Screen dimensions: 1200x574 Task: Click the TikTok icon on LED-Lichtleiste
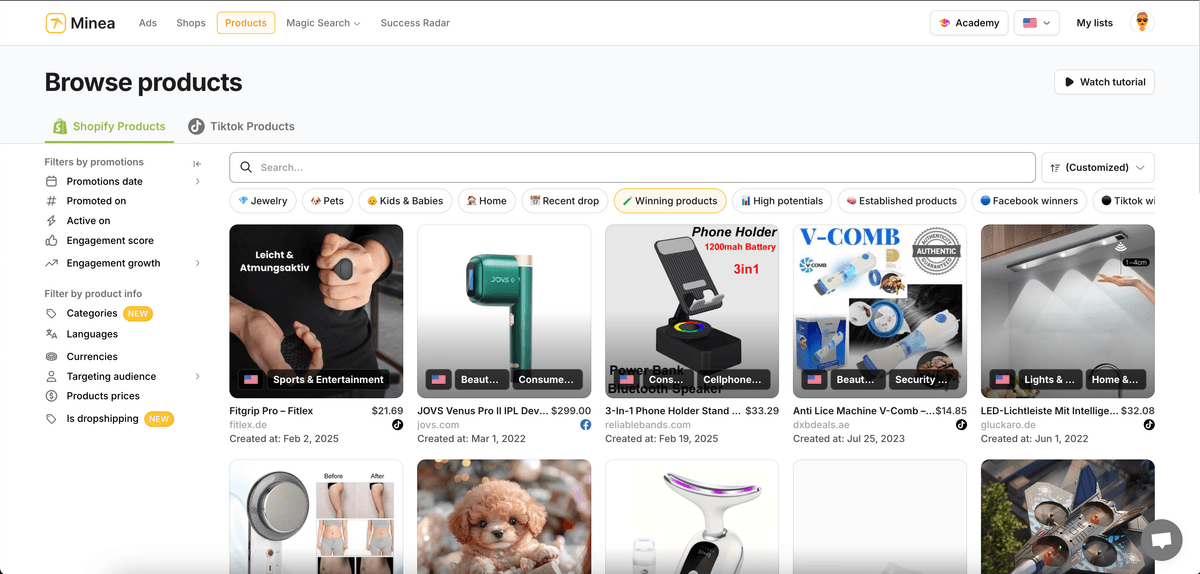click(x=1149, y=425)
